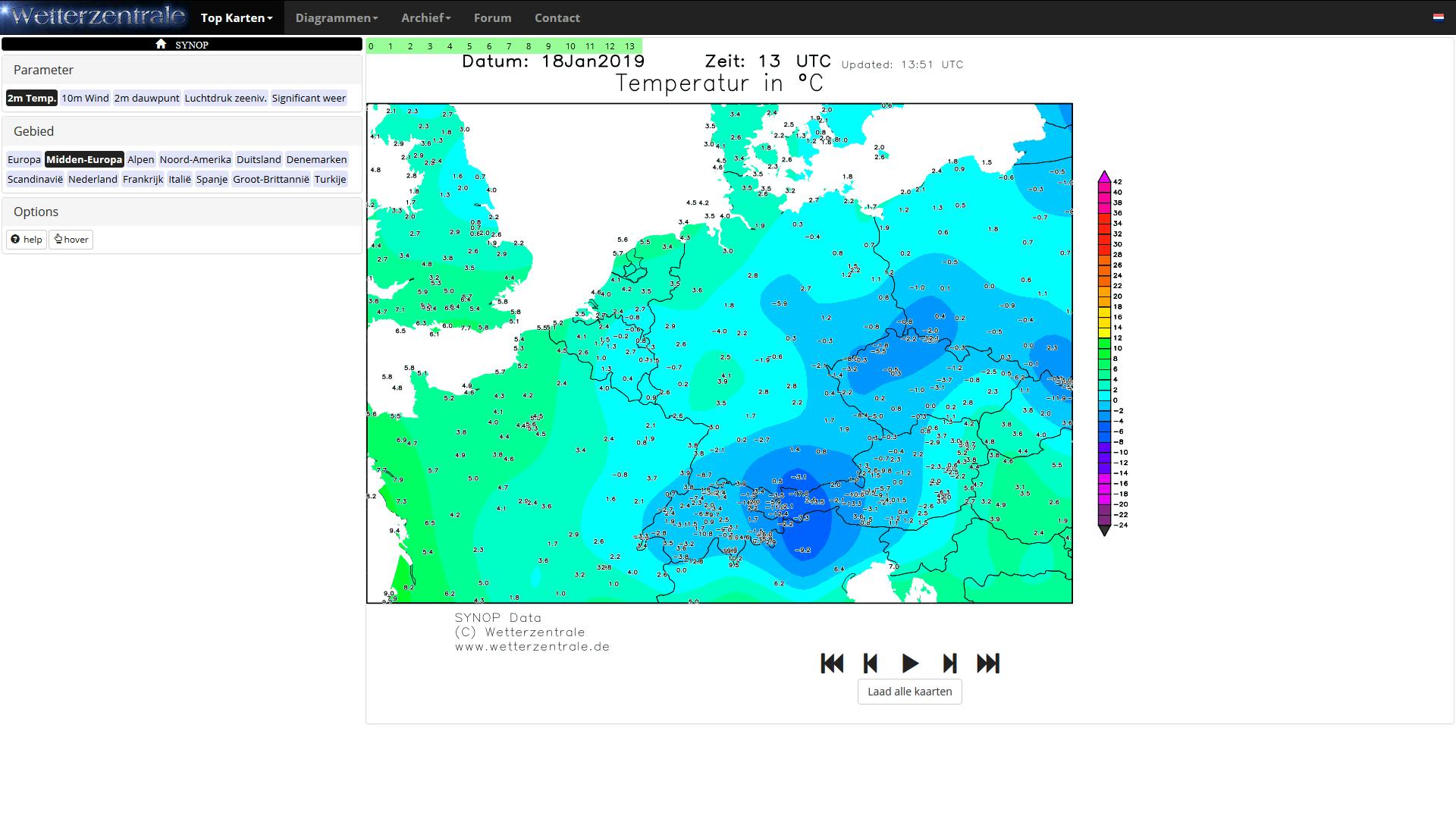Jump to the last map frame
This screenshot has height=819, width=1456.
989,664
